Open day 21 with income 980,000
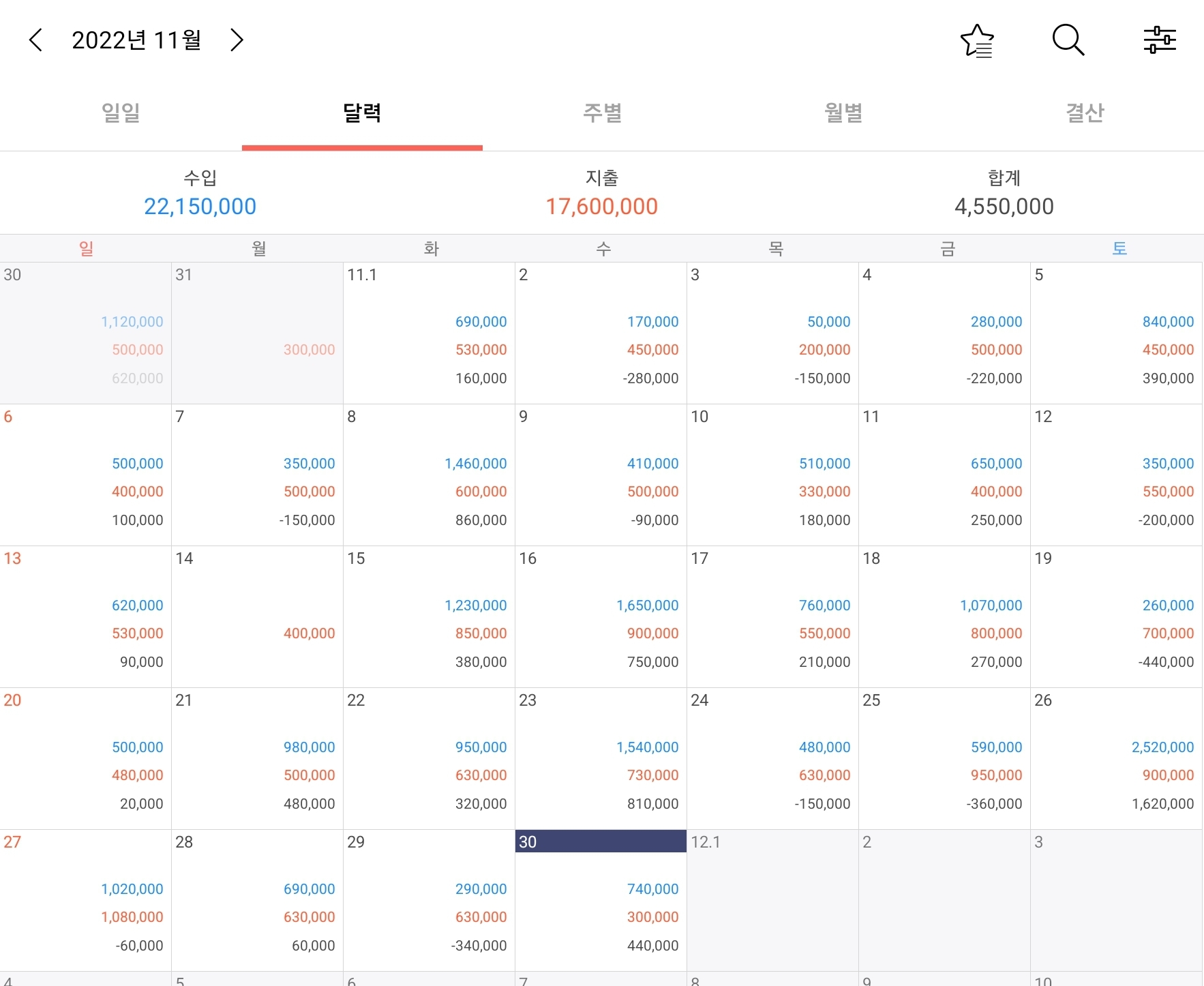Viewport: 1204px width, 986px height. pyautogui.click(x=257, y=758)
